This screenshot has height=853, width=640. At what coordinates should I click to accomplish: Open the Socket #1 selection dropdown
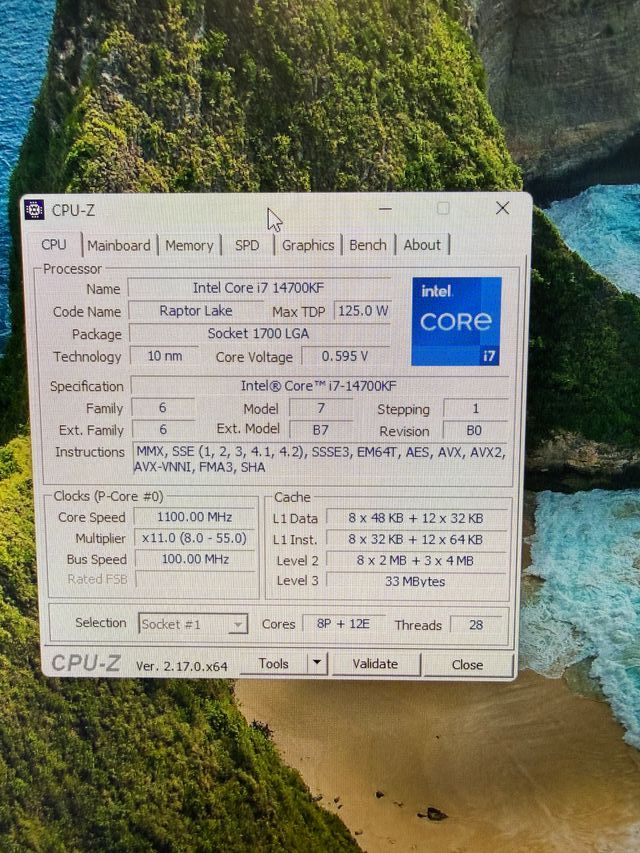(193, 623)
